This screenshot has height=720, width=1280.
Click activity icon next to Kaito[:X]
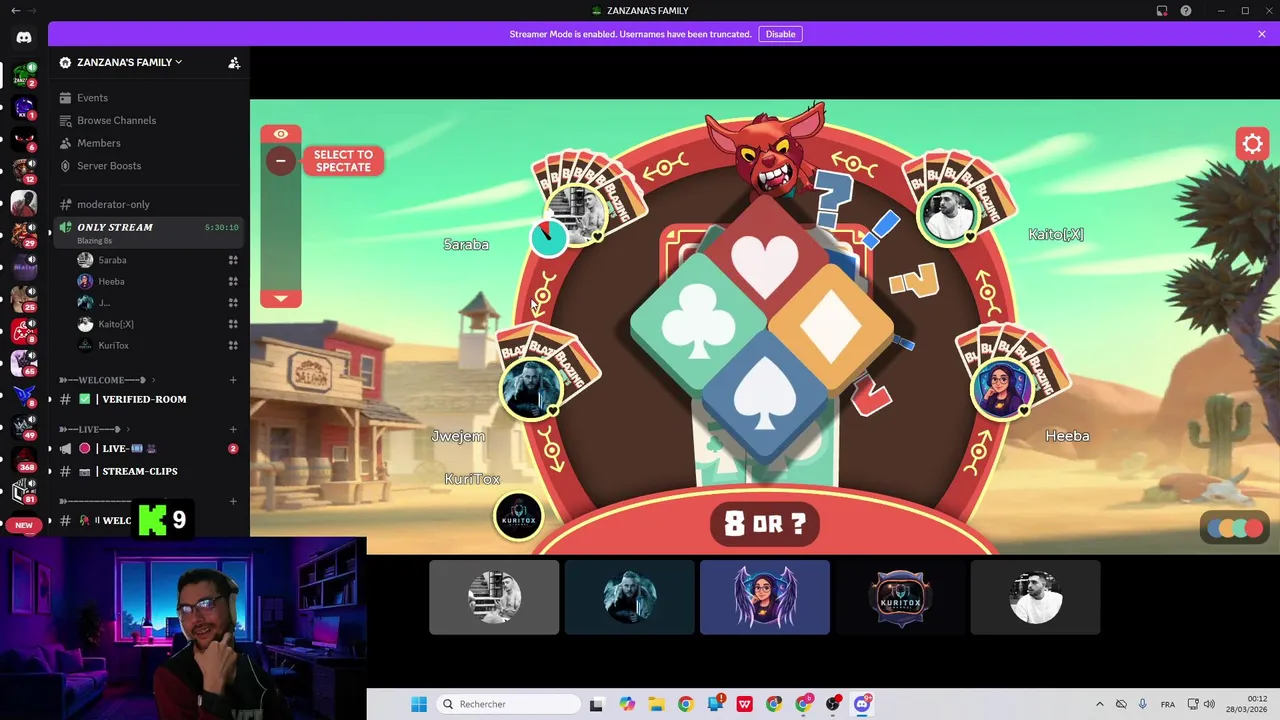point(233,324)
